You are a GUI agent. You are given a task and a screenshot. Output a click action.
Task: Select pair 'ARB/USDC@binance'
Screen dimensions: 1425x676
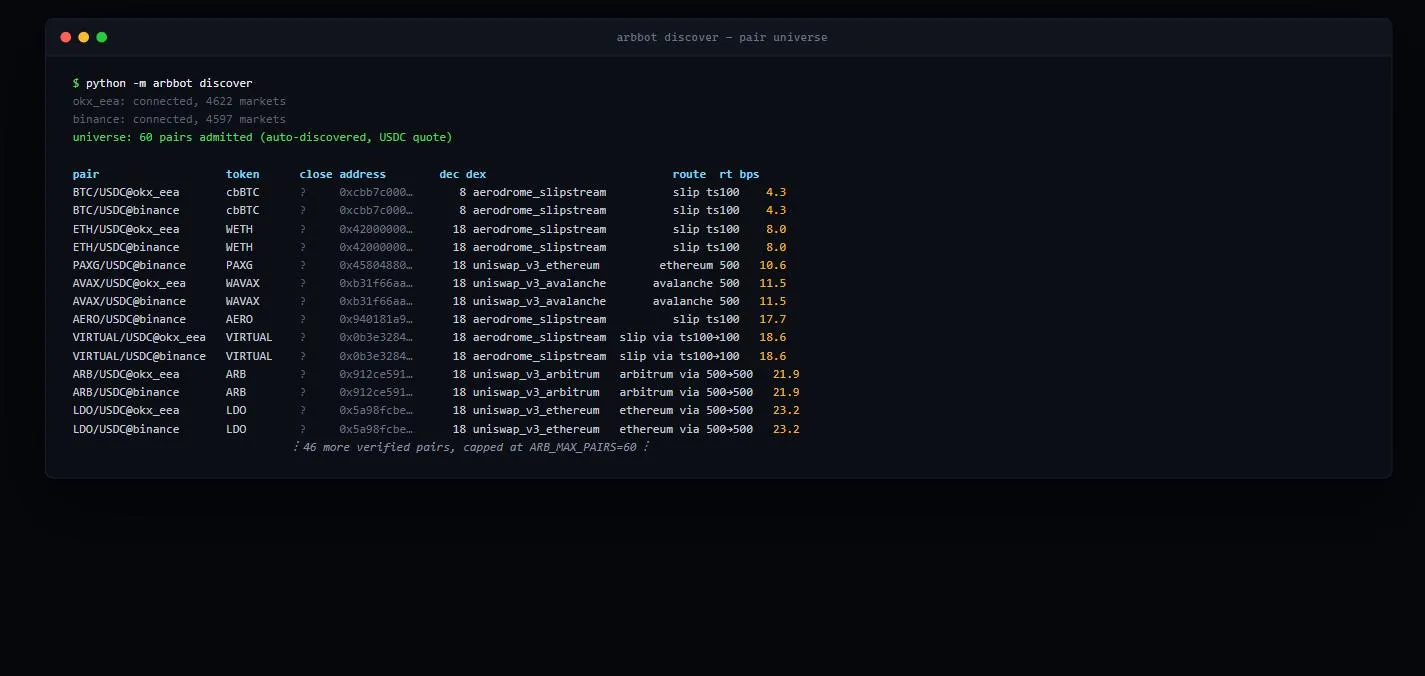tap(126, 392)
